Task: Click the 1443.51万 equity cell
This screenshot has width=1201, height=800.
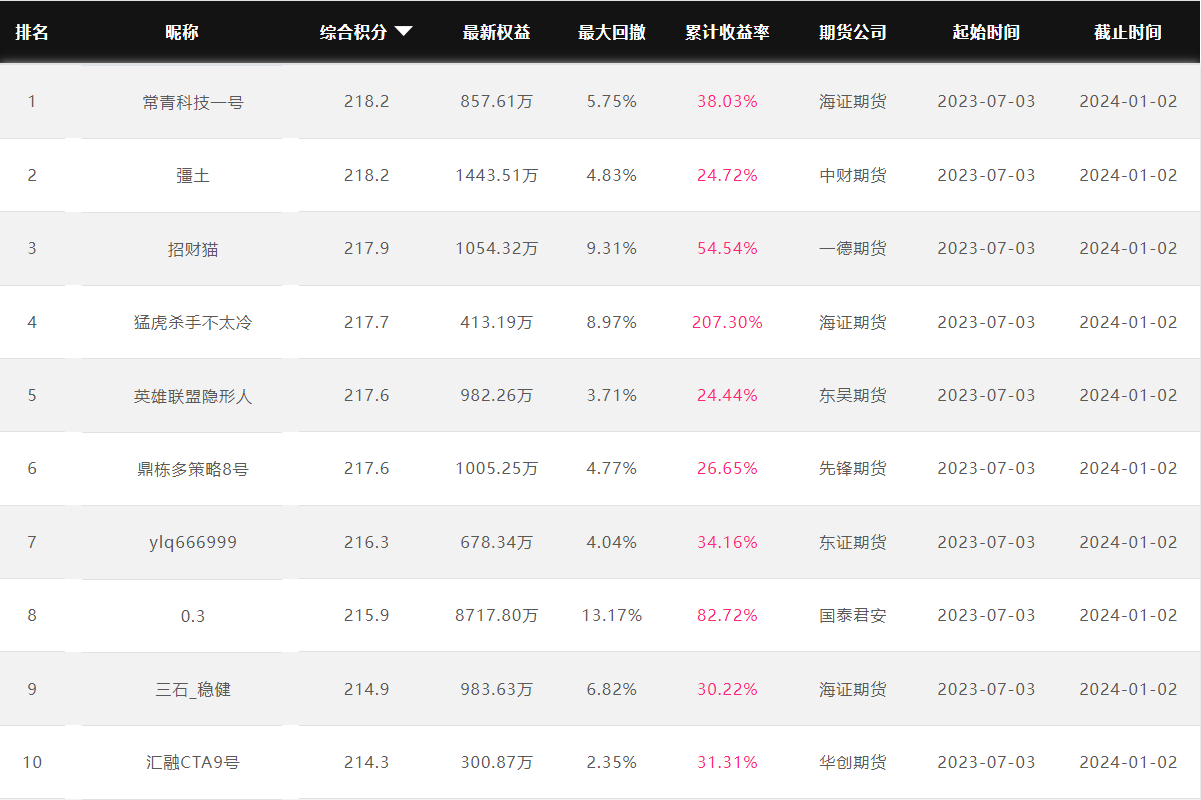Action: pyautogui.click(x=497, y=175)
